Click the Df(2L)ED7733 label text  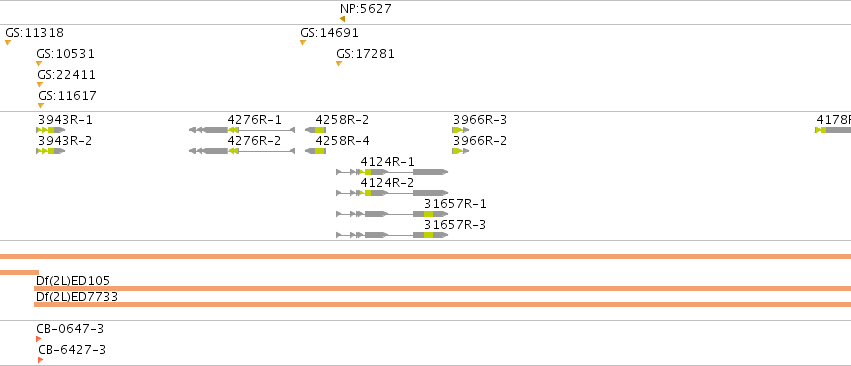click(x=77, y=297)
